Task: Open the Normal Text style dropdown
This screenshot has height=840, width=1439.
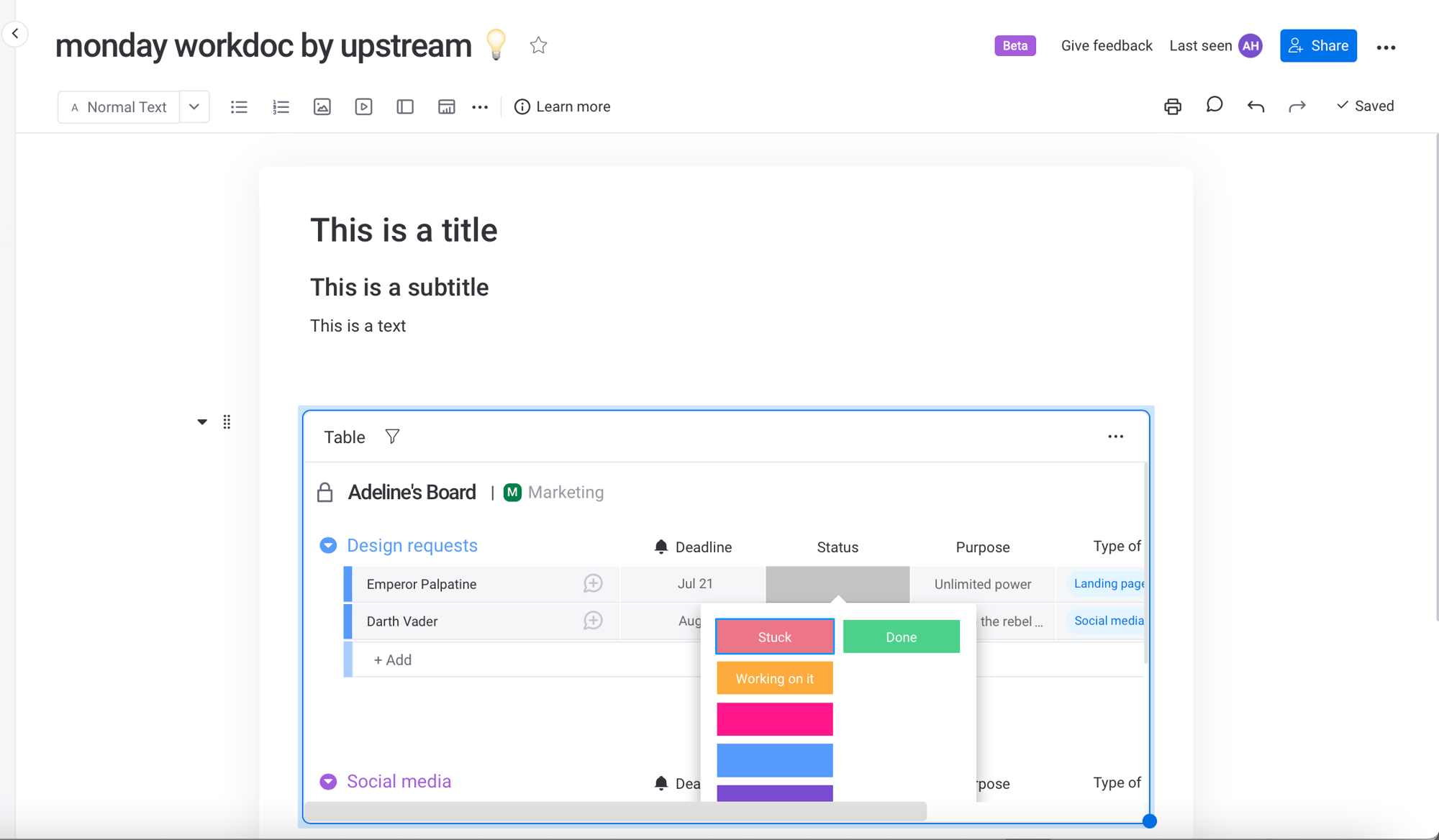Action: (194, 106)
